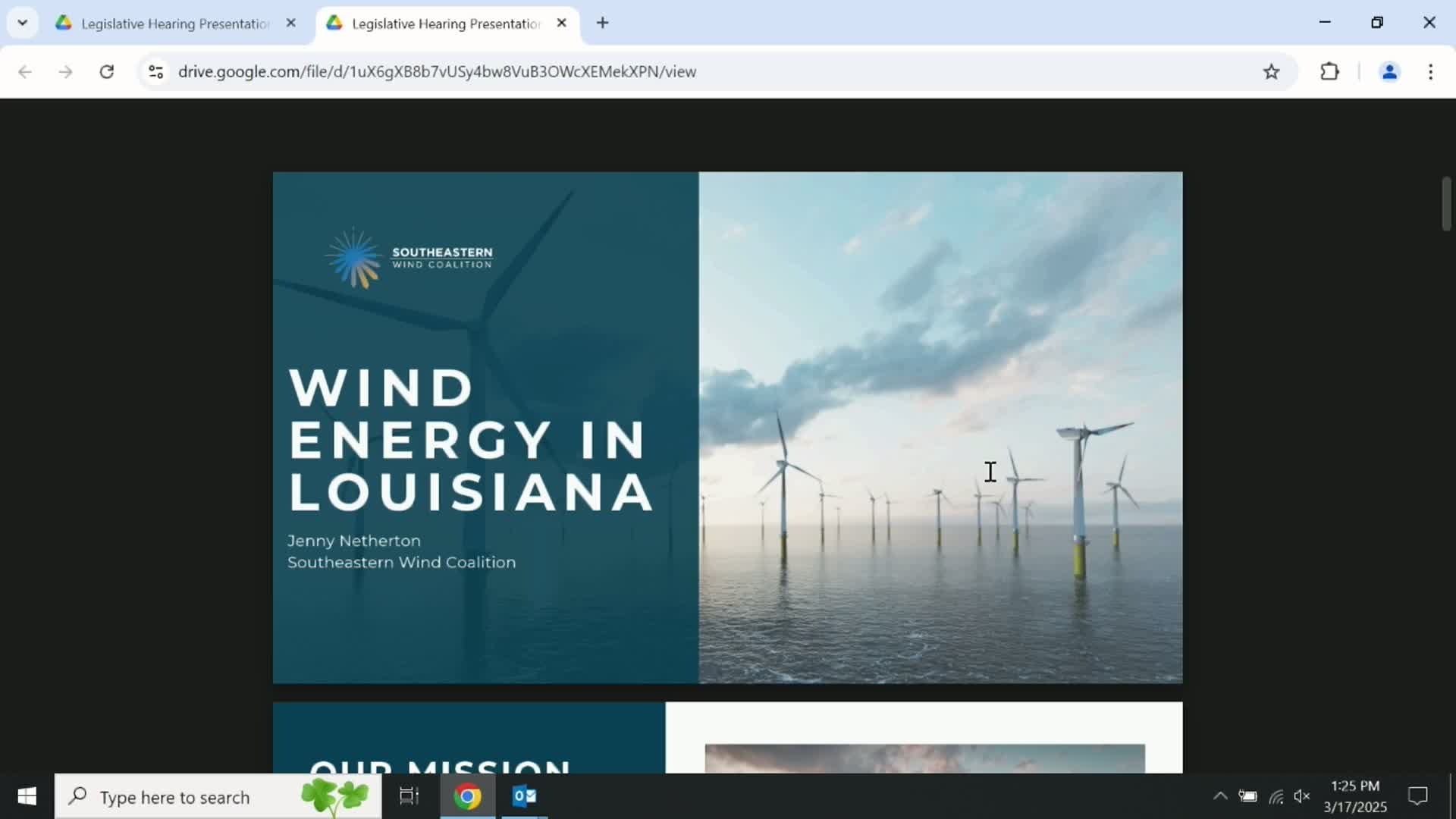Screen dimensions: 1456x819
Task: Open Task View on taskbar
Action: click(x=409, y=796)
